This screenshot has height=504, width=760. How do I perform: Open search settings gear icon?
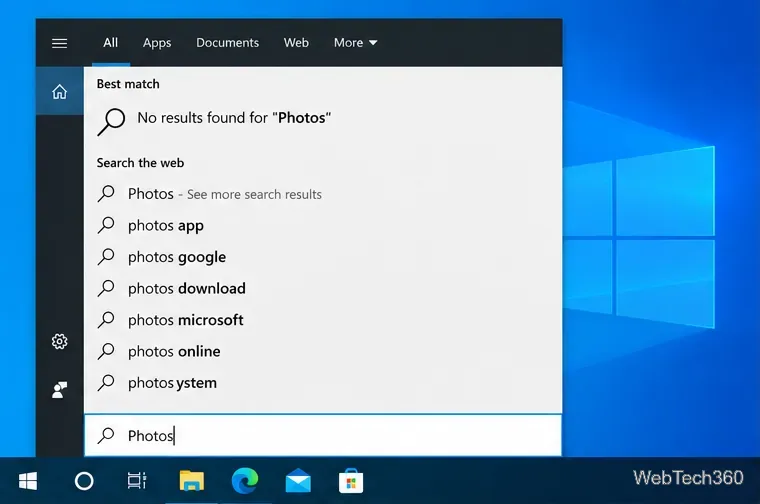59,342
